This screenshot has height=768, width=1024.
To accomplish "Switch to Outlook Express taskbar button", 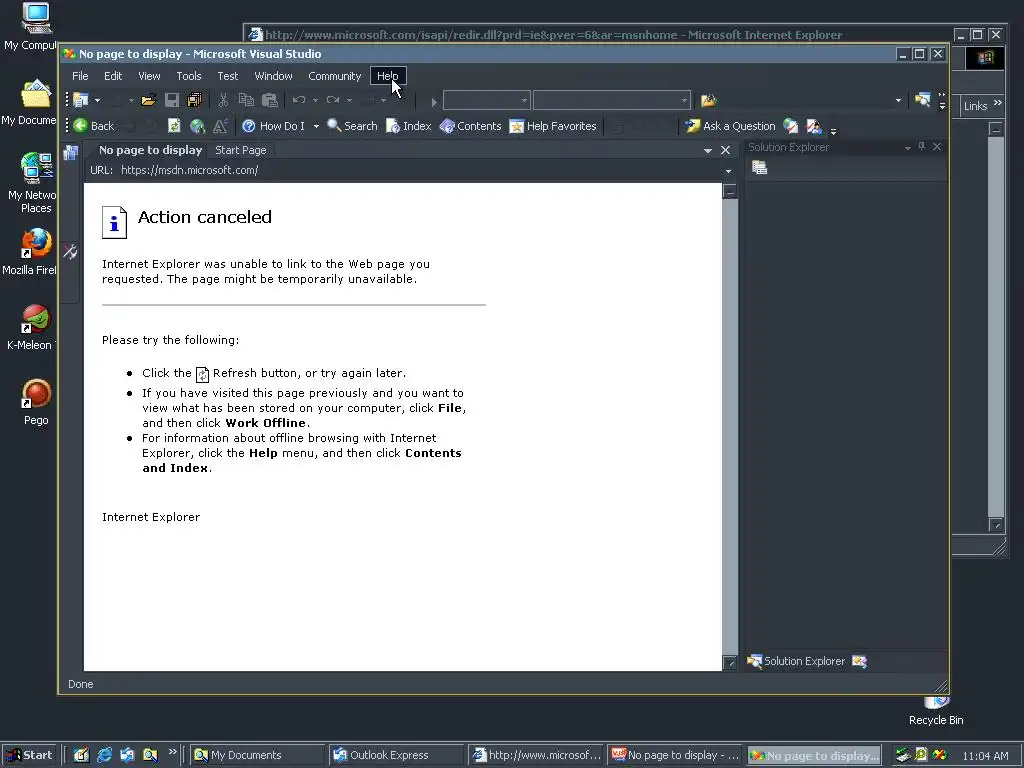I will point(397,755).
